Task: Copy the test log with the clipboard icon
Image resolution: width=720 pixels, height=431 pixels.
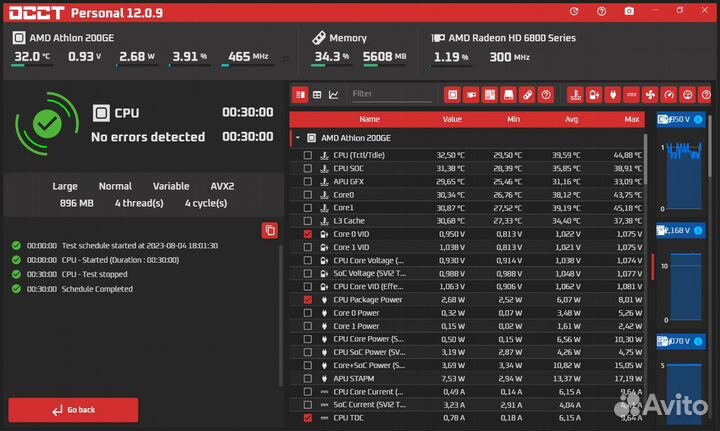Action: (x=270, y=230)
